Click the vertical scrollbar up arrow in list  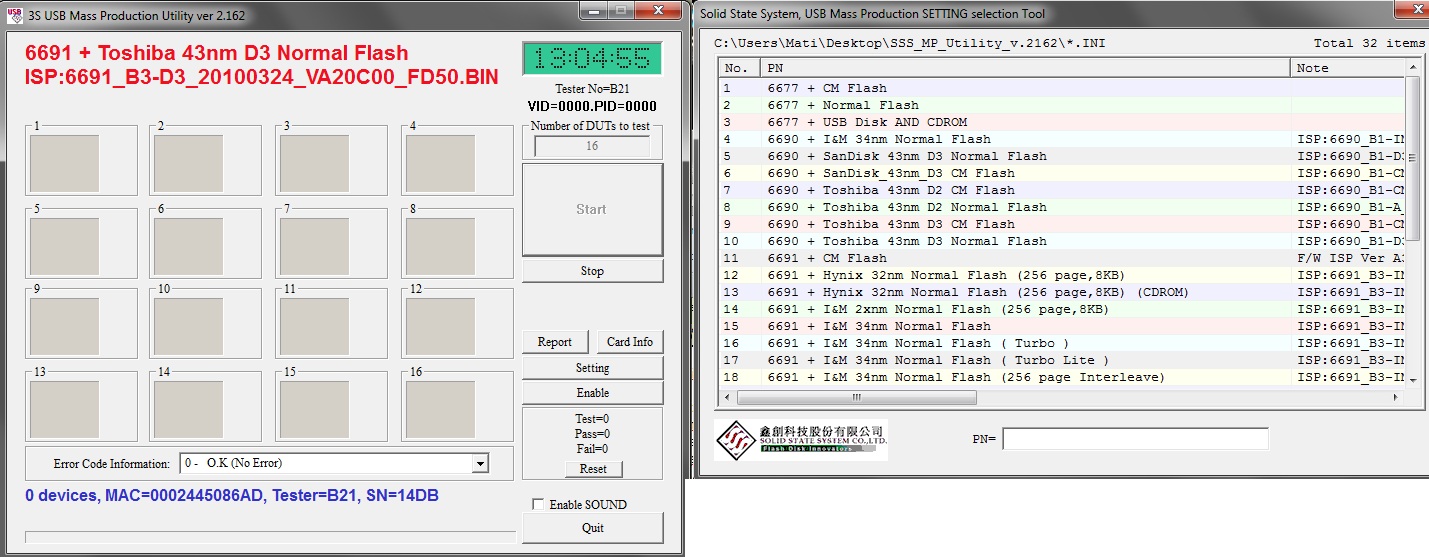(x=1414, y=68)
